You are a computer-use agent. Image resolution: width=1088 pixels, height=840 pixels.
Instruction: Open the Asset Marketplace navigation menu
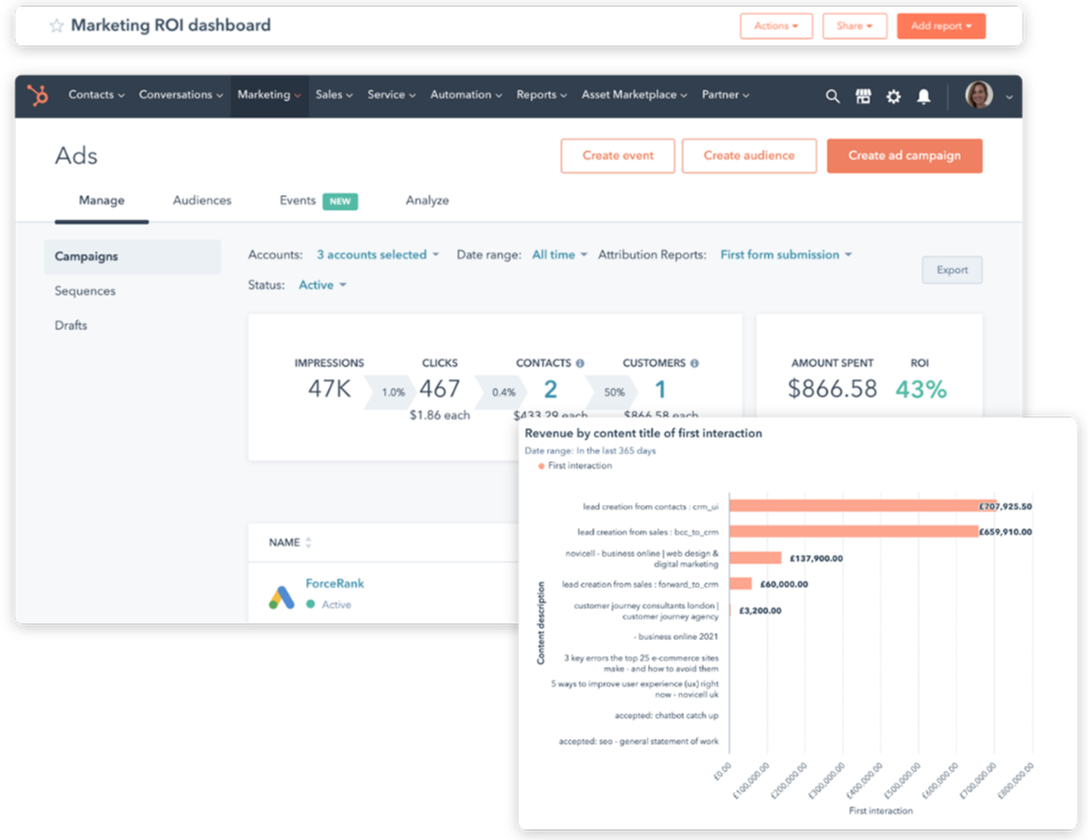click(x=634, y=95)
